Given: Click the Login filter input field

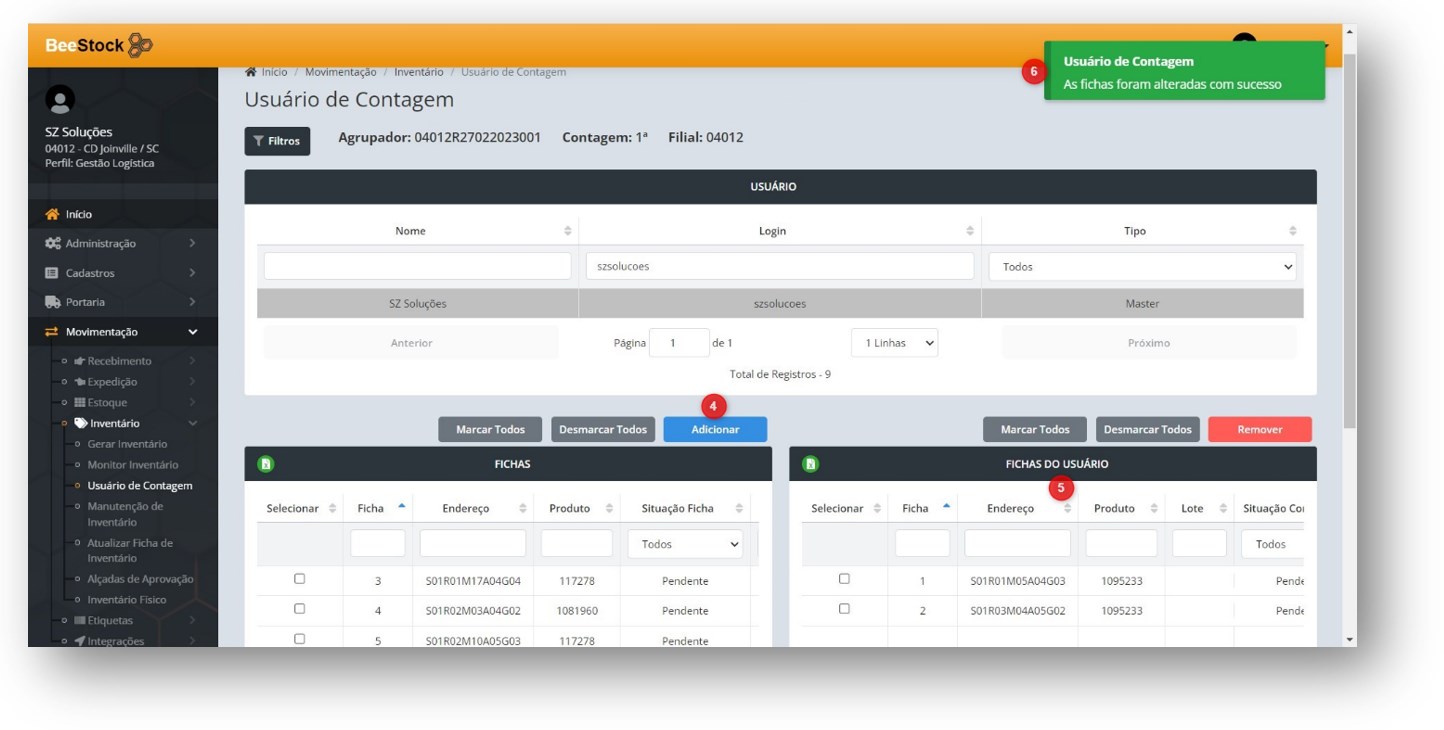Looking at the screenshot, I should pos(778,267).
